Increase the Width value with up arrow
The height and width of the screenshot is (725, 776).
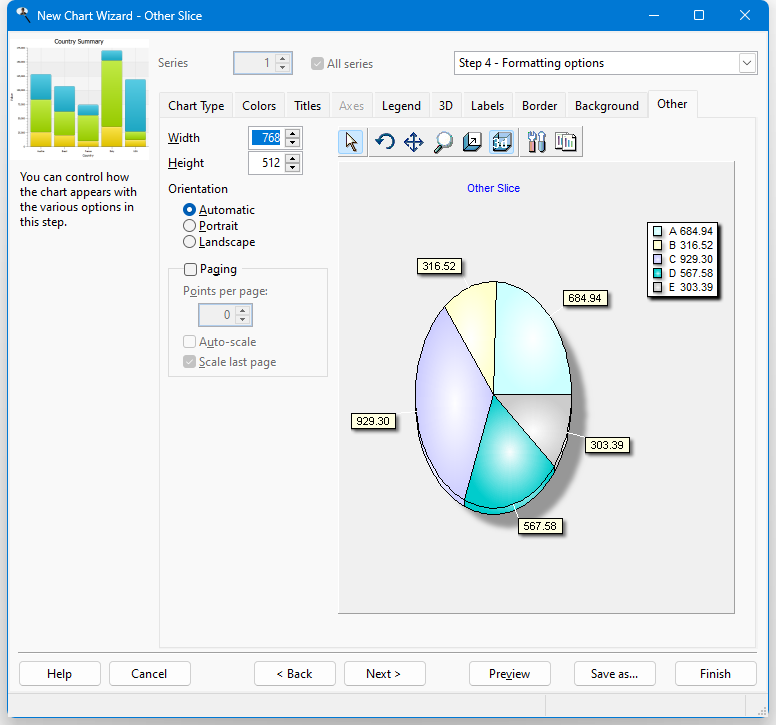[292, 133]
